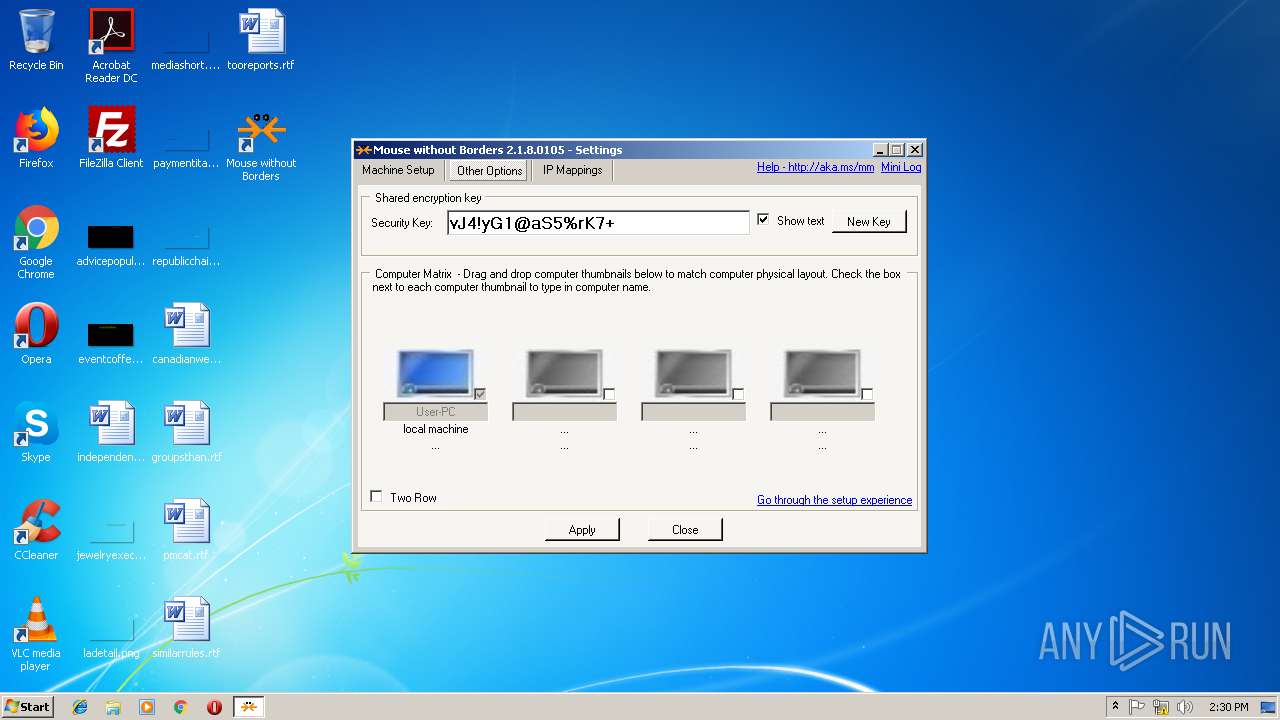Open pmcat.rtf document
Screen dimensions: 1280x720
point(186,530)
